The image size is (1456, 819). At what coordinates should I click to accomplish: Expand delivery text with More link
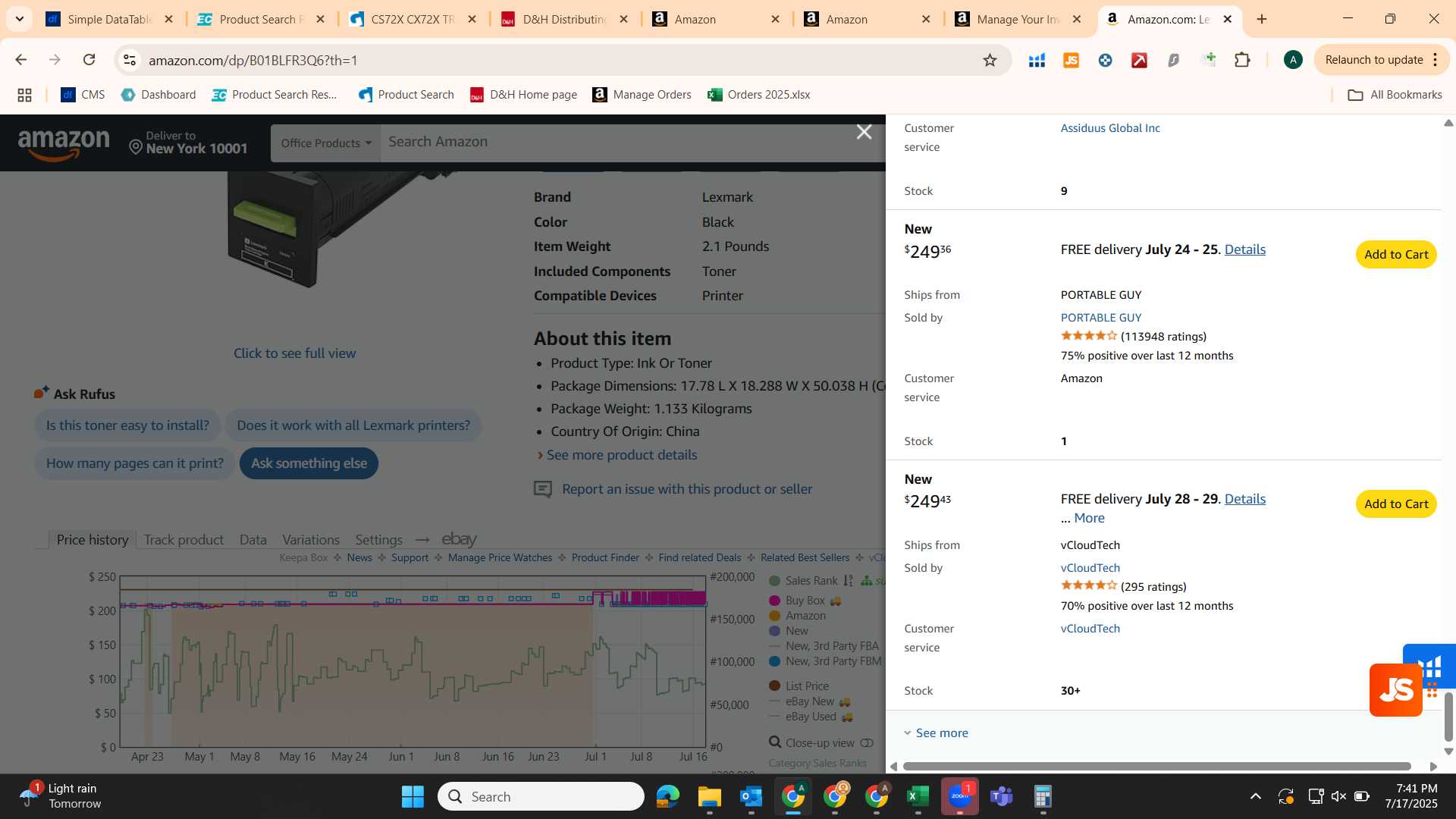(1089, 518)
